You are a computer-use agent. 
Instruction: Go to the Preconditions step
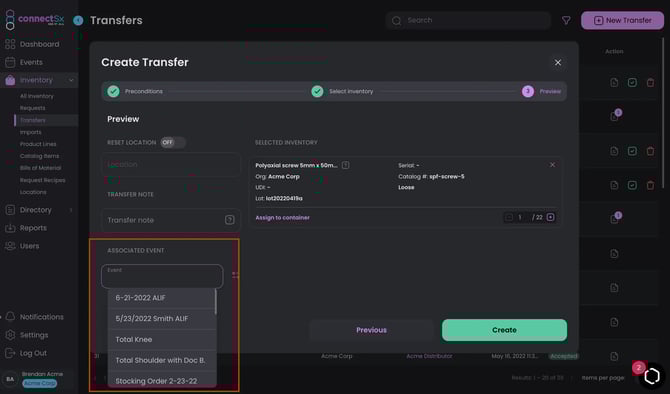tap(135, 91)
